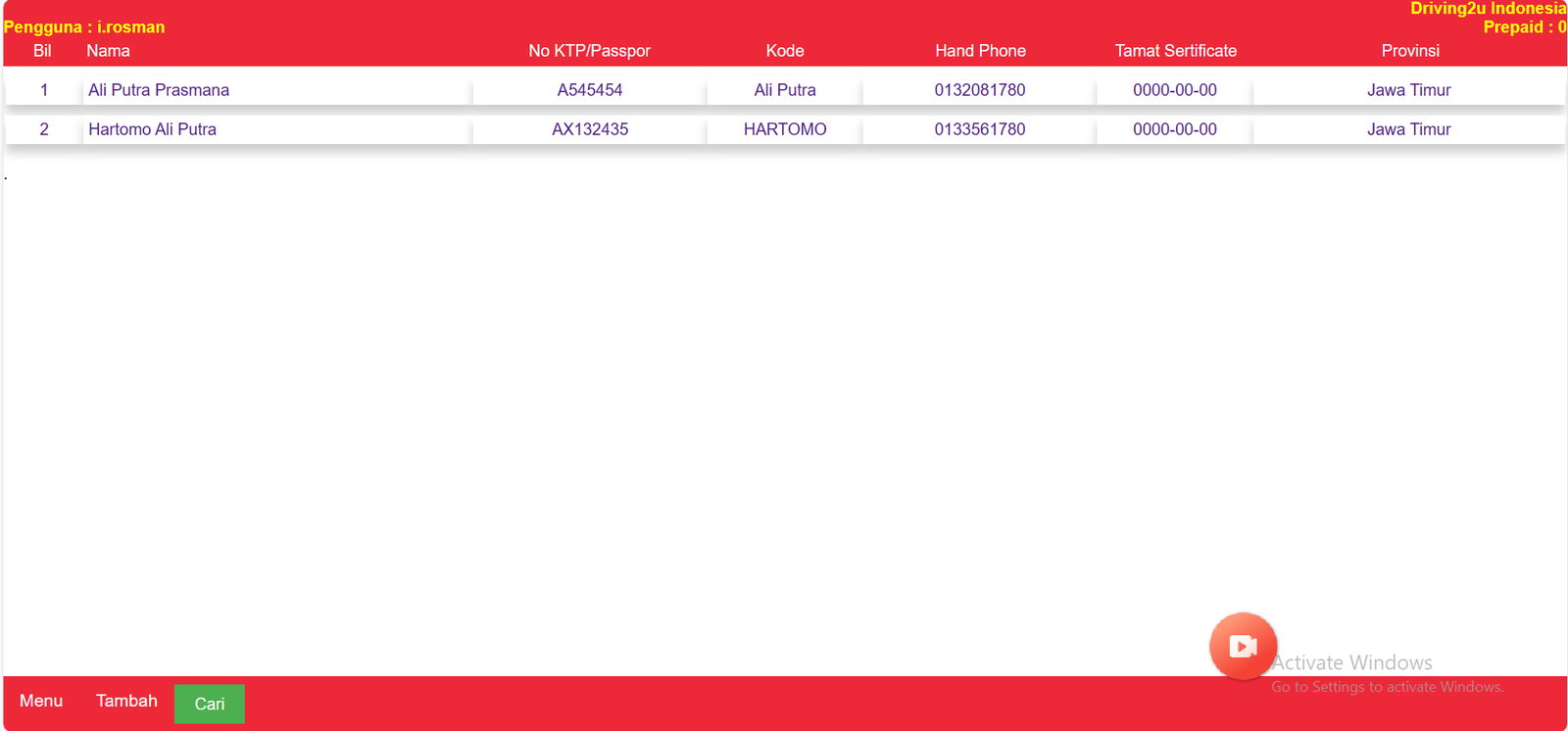Click the Provinsi column header
The height and width of the screenshot is (731, 1568).
pyautogui.click(x=1409, y=51)
